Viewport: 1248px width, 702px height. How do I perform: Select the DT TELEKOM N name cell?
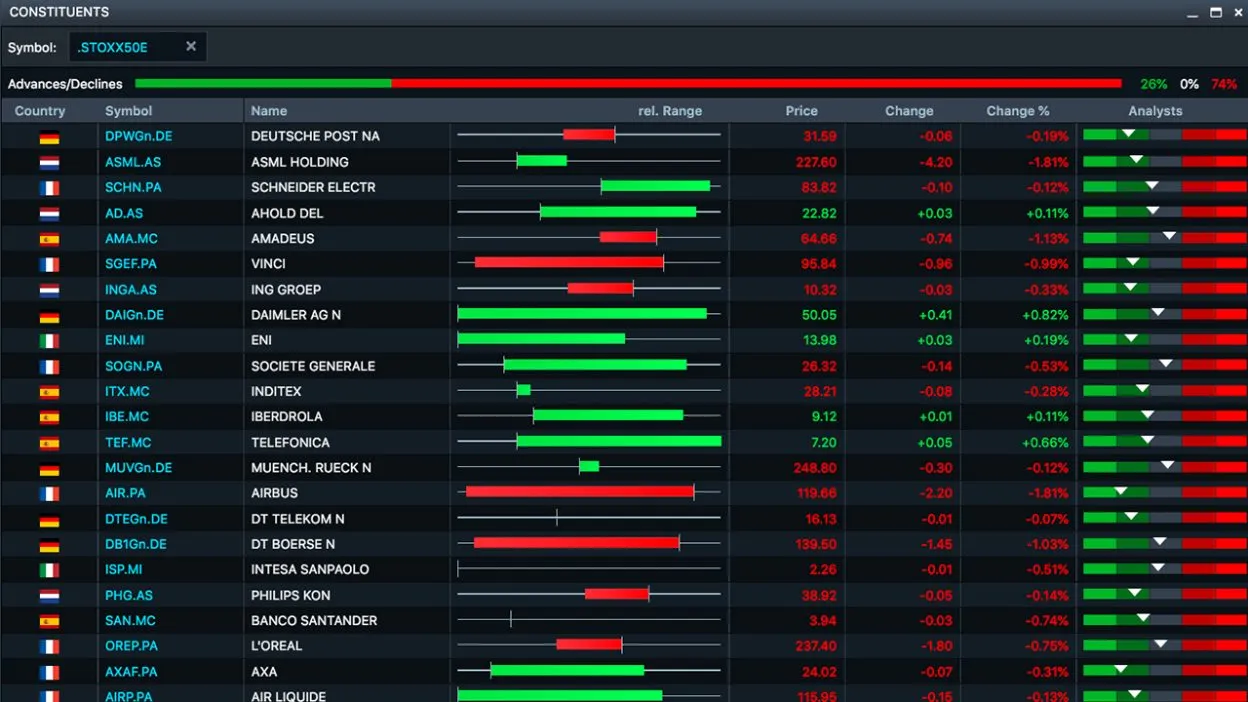coord(347,519)
